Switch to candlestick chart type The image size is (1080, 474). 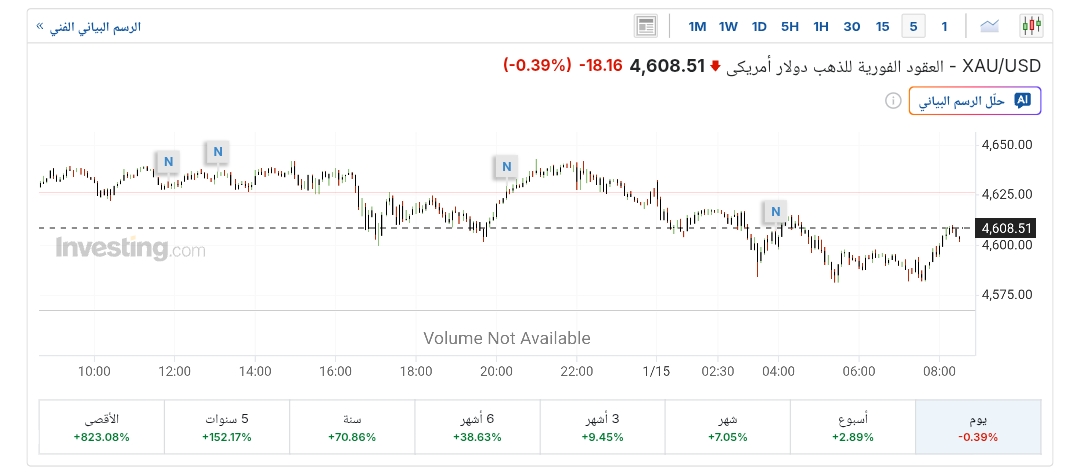click(1031, 26)
